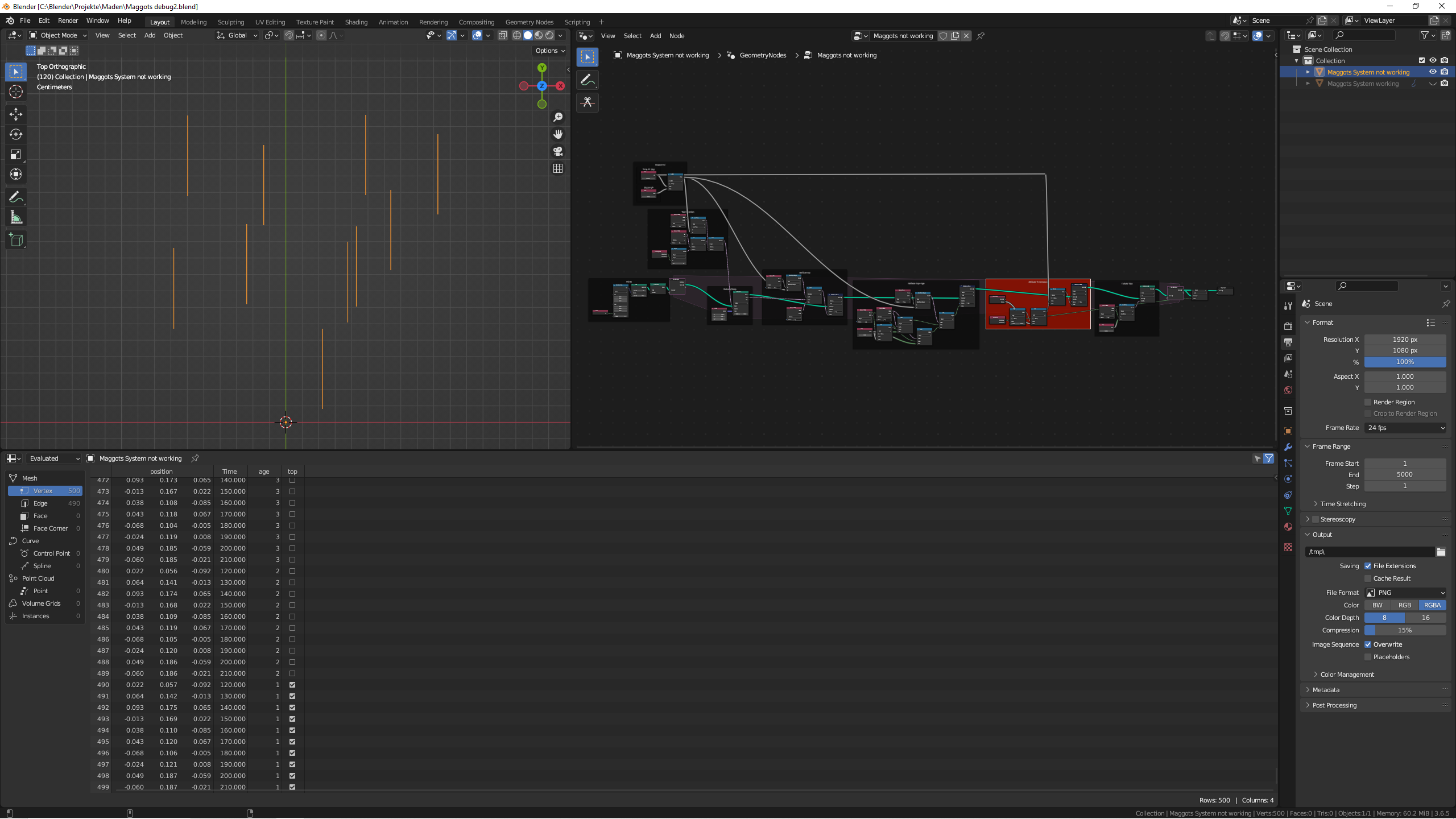Select BW color mode button

(1378, 605)
